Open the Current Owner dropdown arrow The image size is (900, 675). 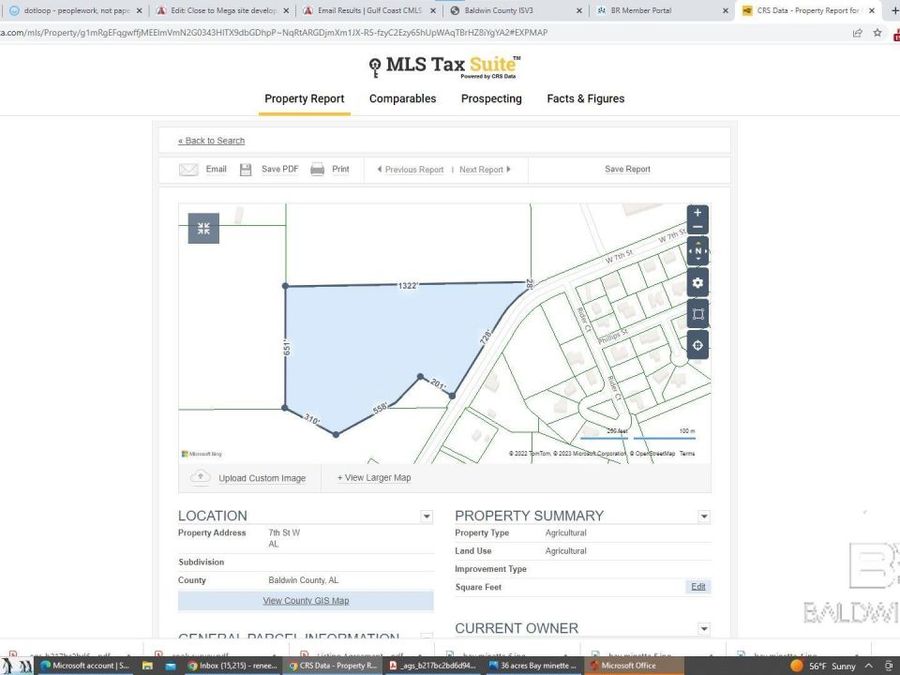click(704, 629)
